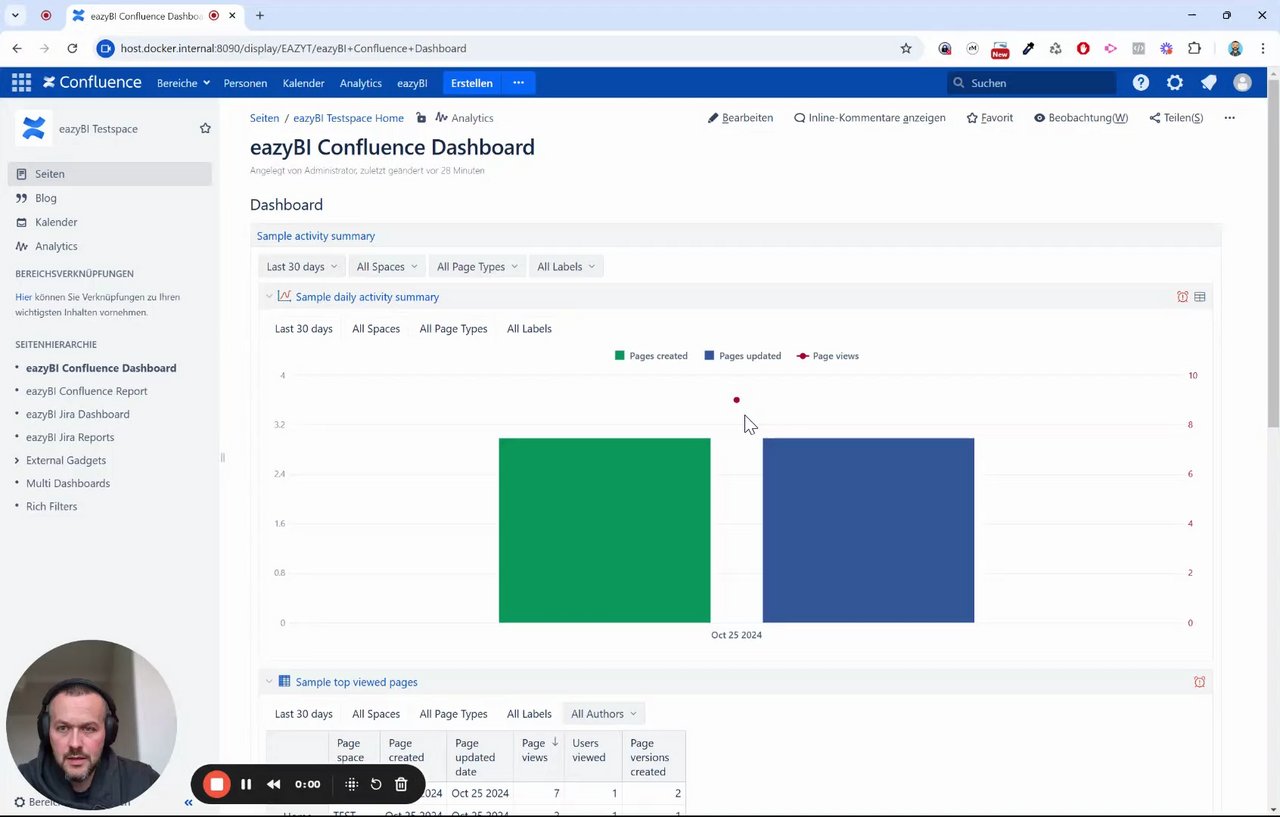
Task: Click the alarm icon on Sample daily activity summary
Action: click(1183, 297)
